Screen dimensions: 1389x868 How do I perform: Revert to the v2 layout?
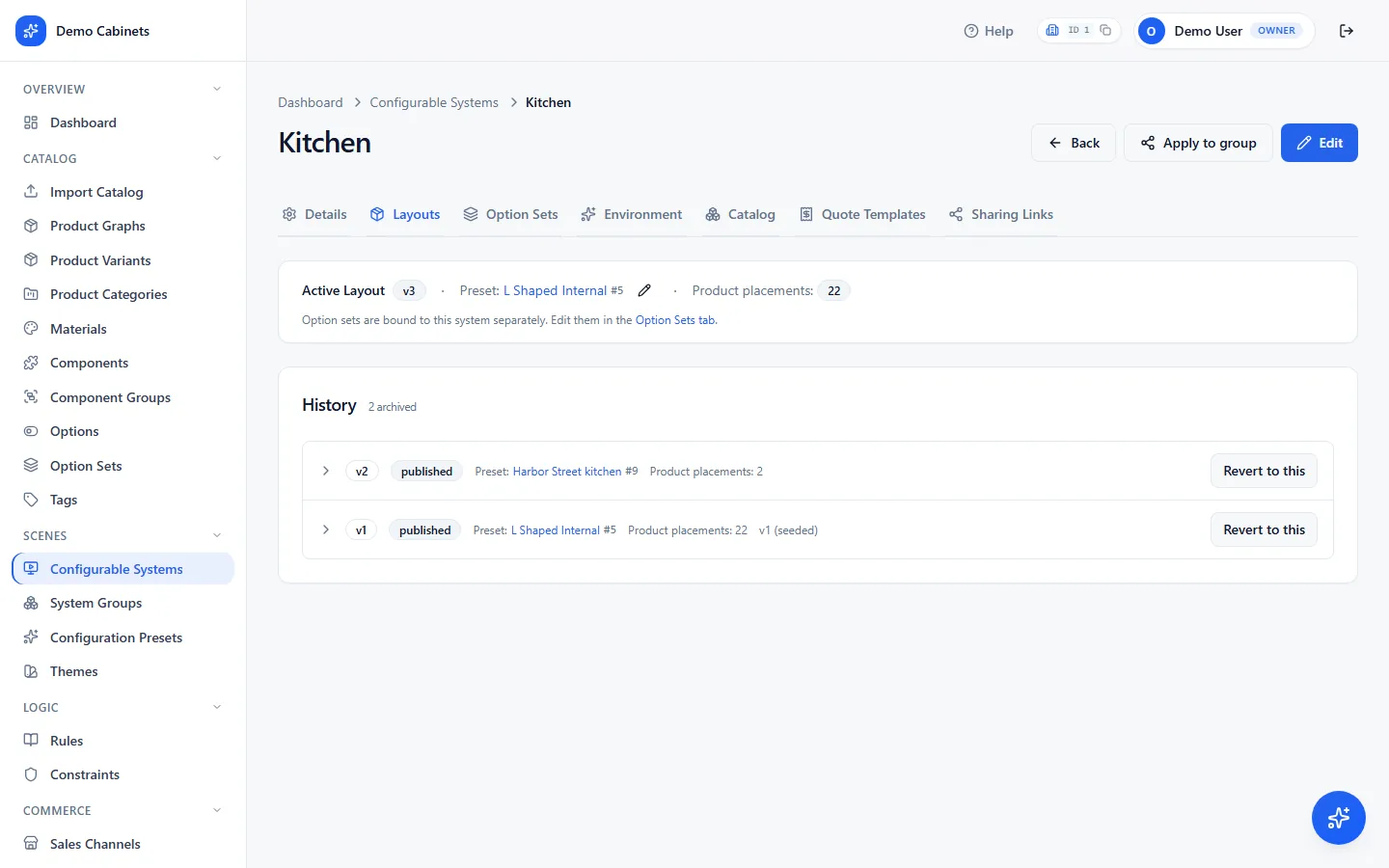(1264, 471)
